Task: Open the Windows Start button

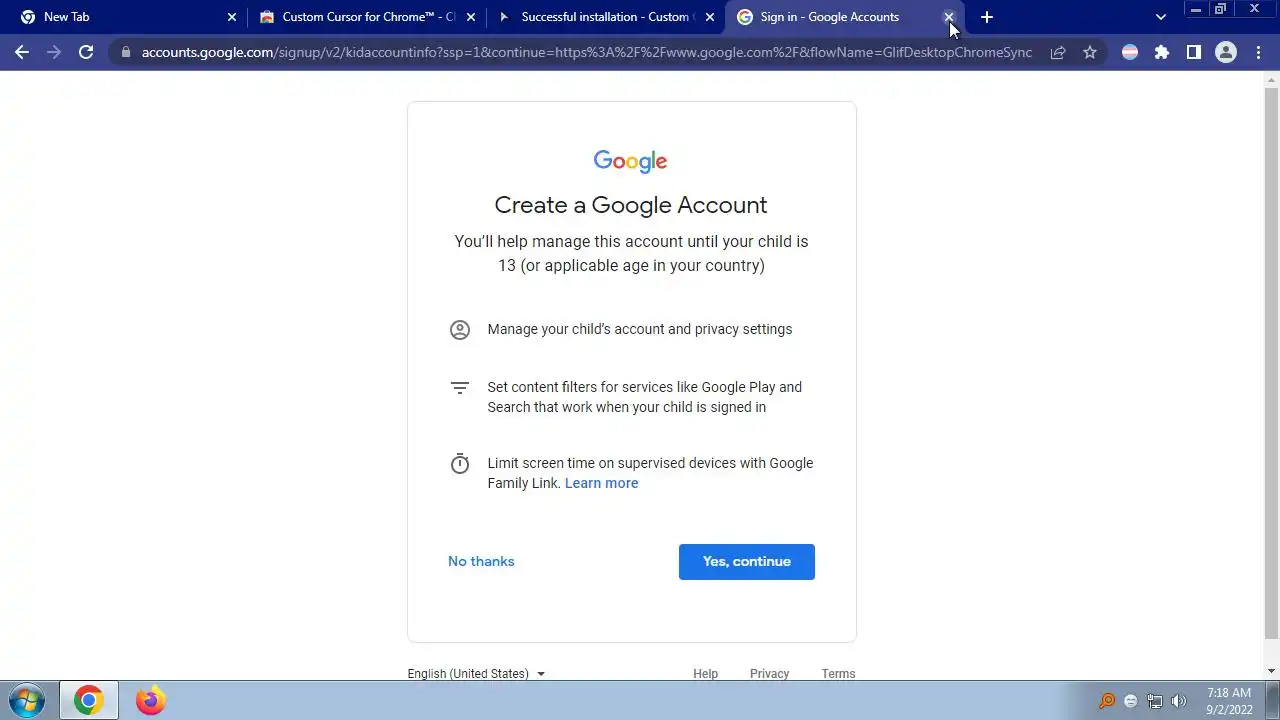Action: 26,701
